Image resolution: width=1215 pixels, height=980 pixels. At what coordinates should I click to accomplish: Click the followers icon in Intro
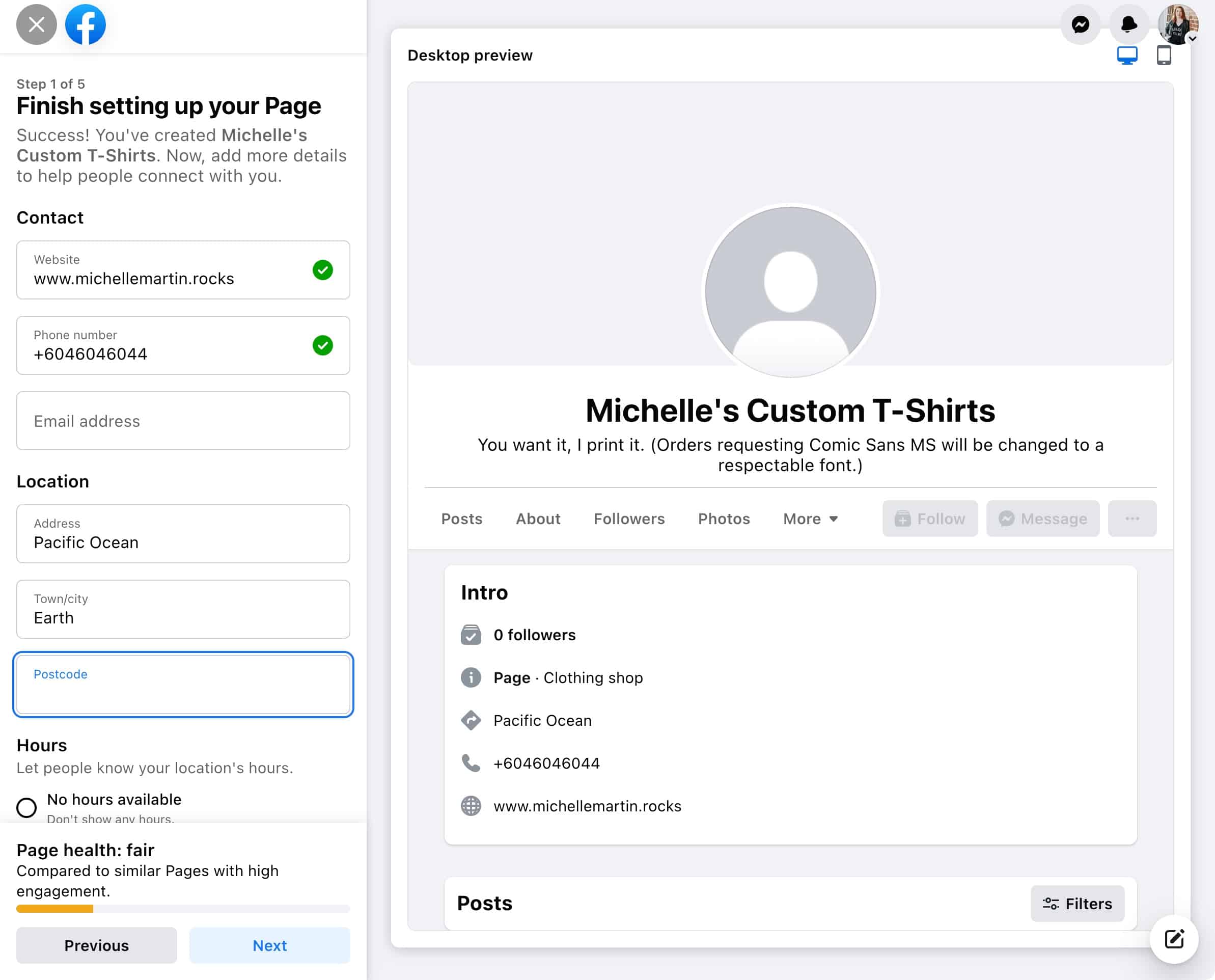pos(471,635)
